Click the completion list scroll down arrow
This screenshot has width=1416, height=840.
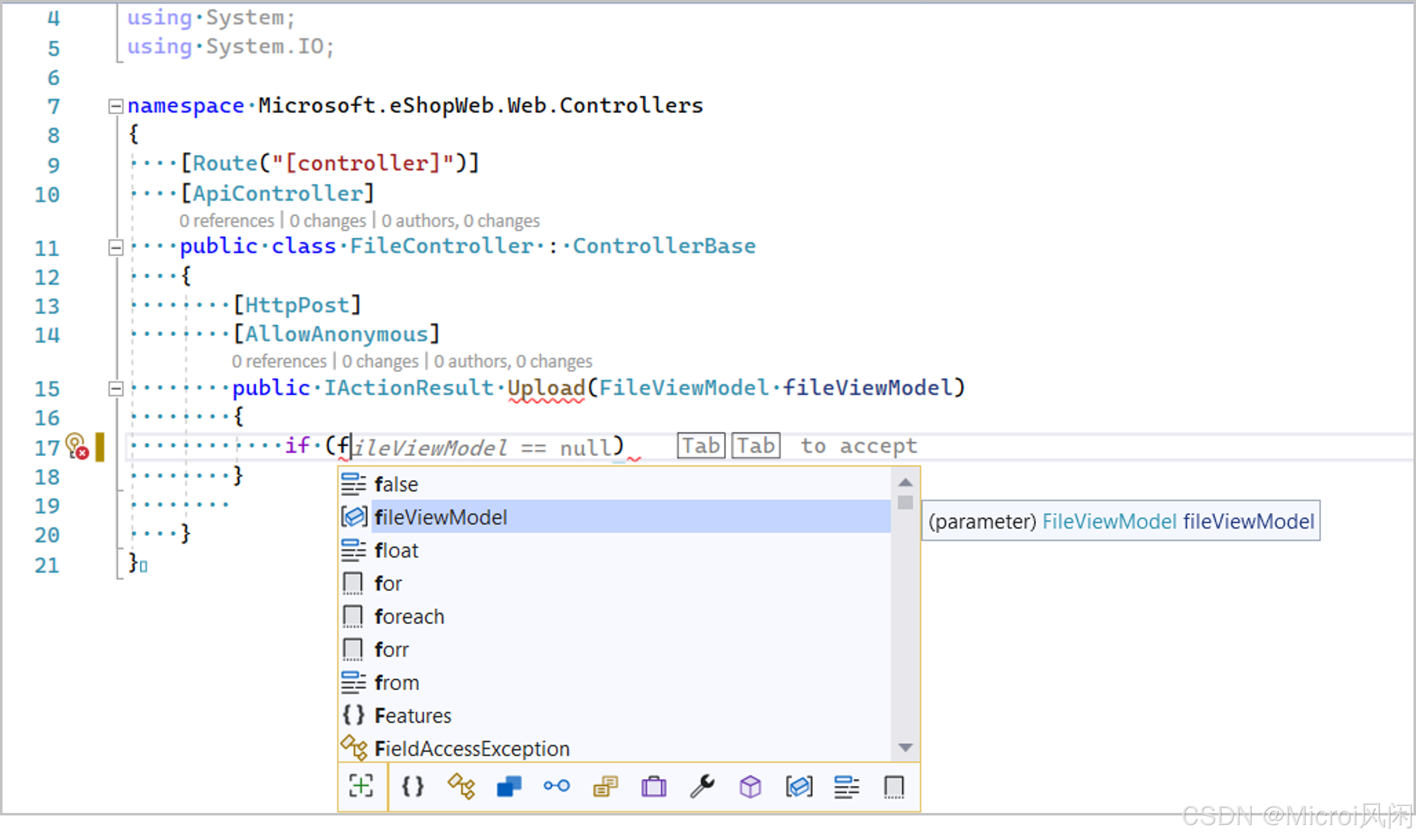(x=905, y=748)
